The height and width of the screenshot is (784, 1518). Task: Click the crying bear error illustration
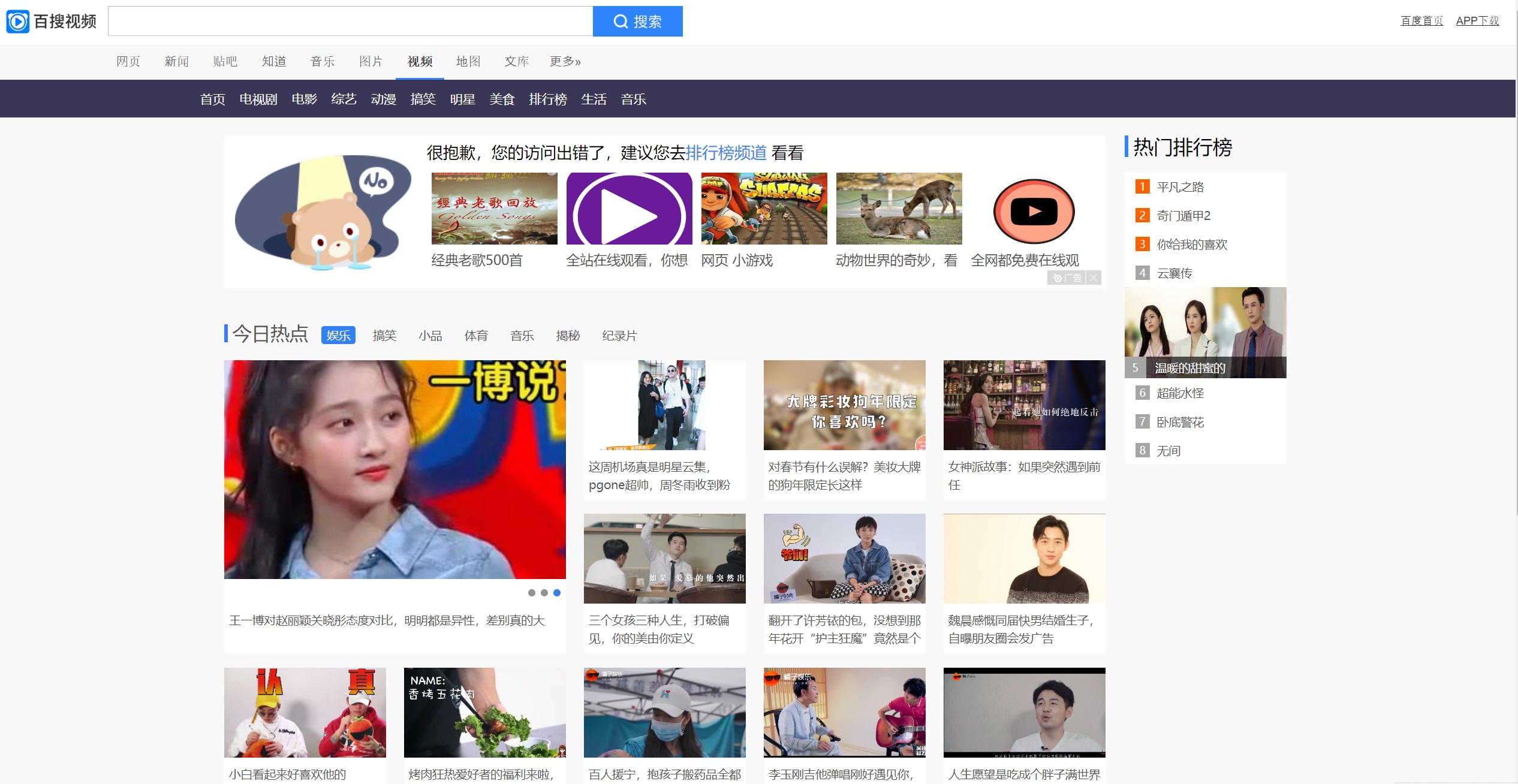324,213
